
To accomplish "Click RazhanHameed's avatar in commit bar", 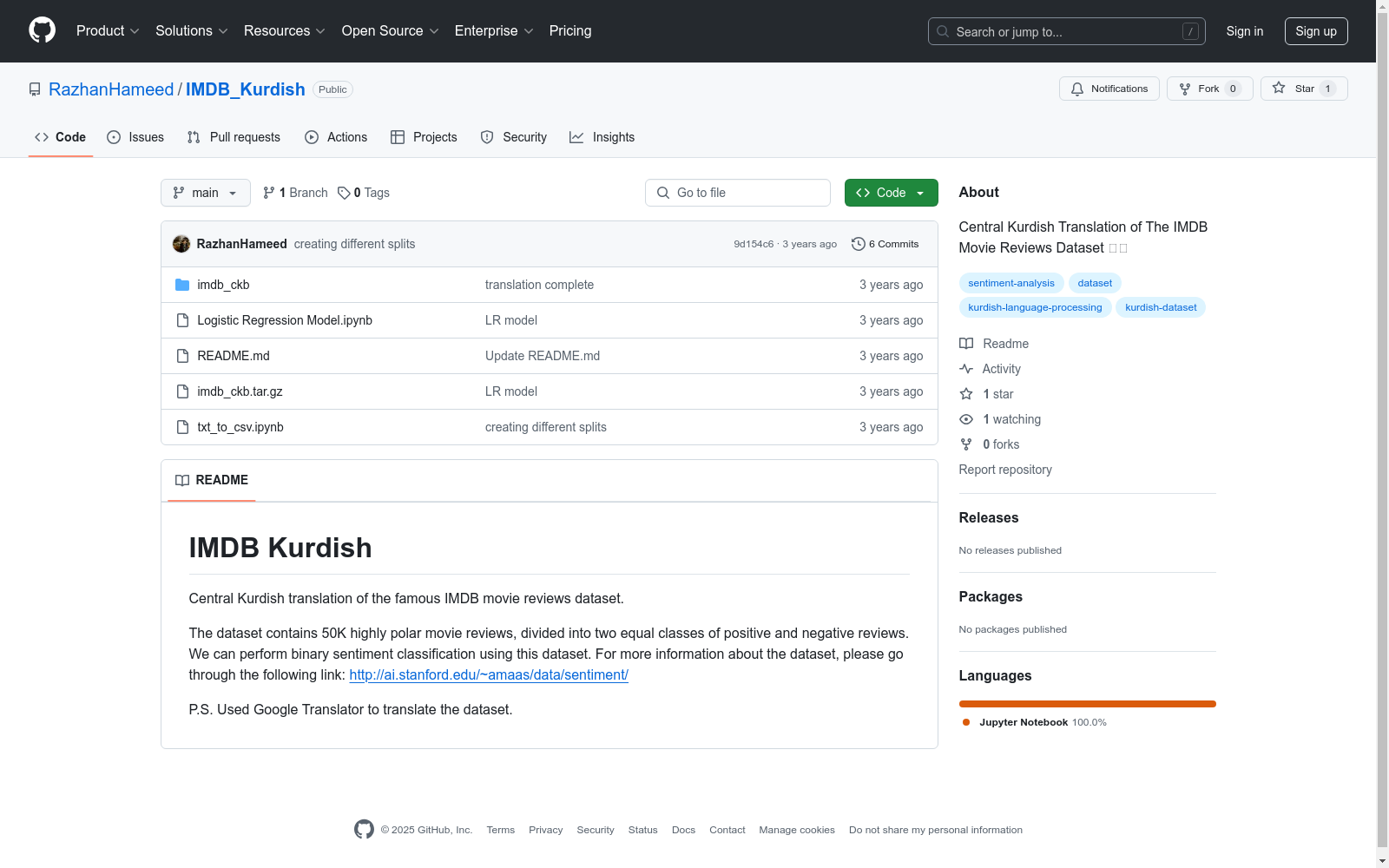I will click(x=181, y=244).
